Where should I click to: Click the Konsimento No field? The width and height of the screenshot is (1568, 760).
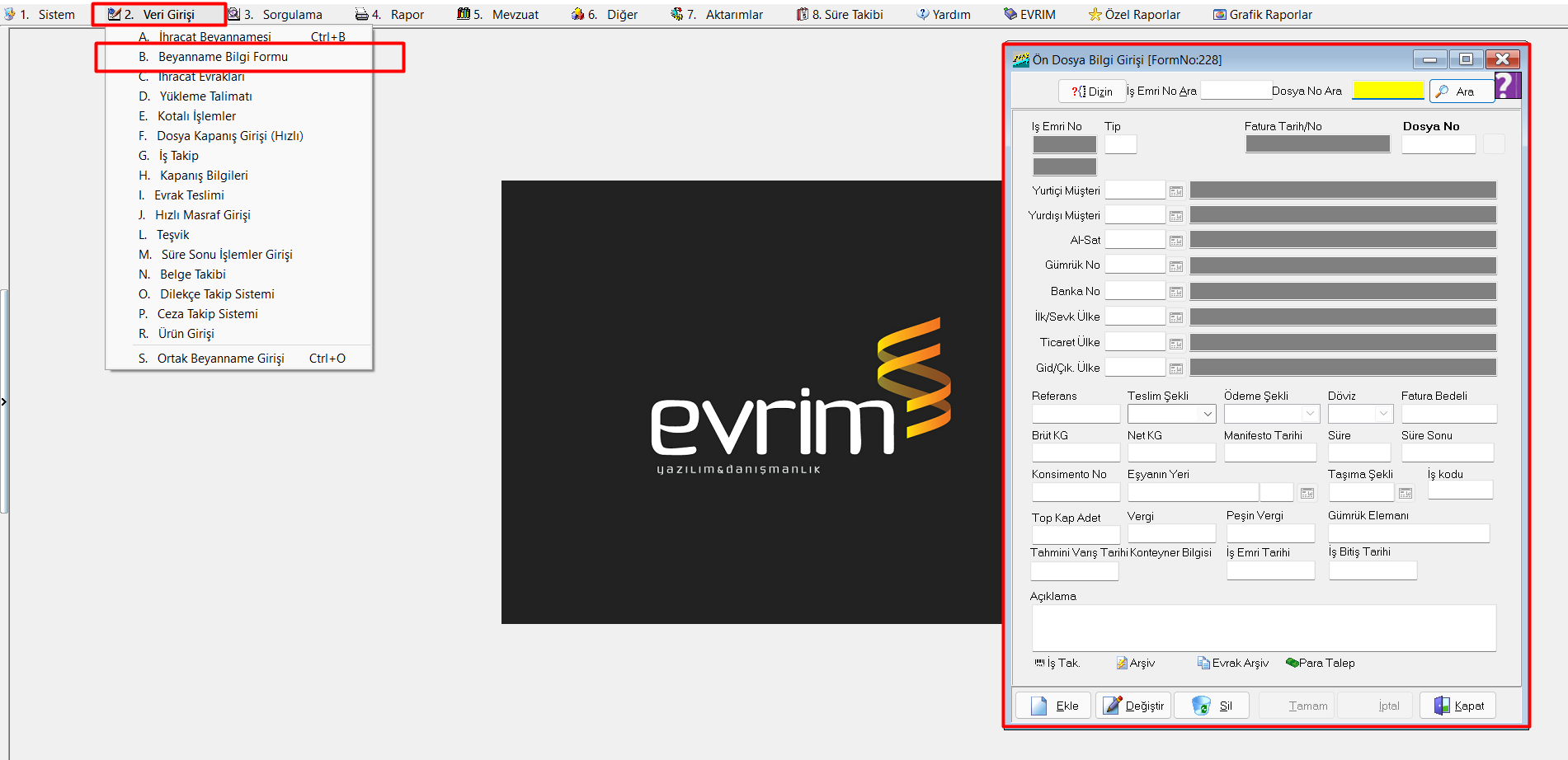1076,492
